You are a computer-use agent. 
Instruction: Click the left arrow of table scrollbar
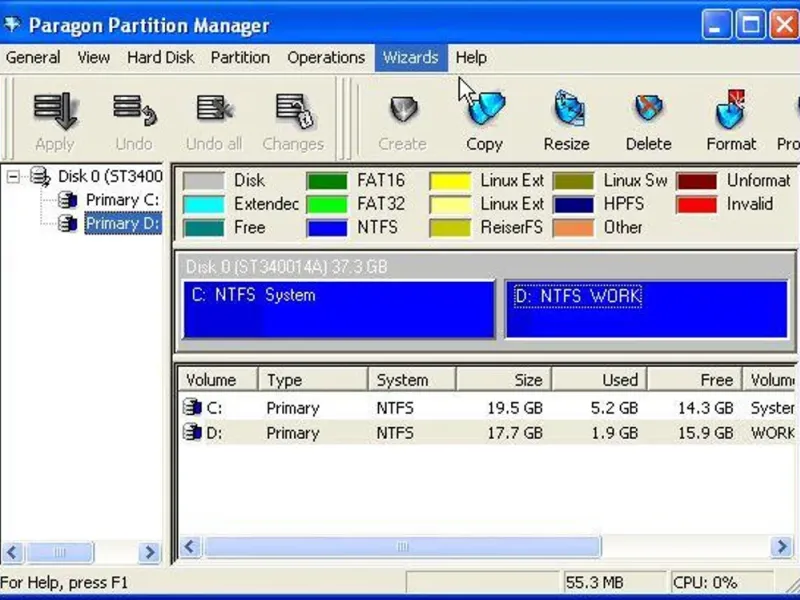(x=191, y=547)
